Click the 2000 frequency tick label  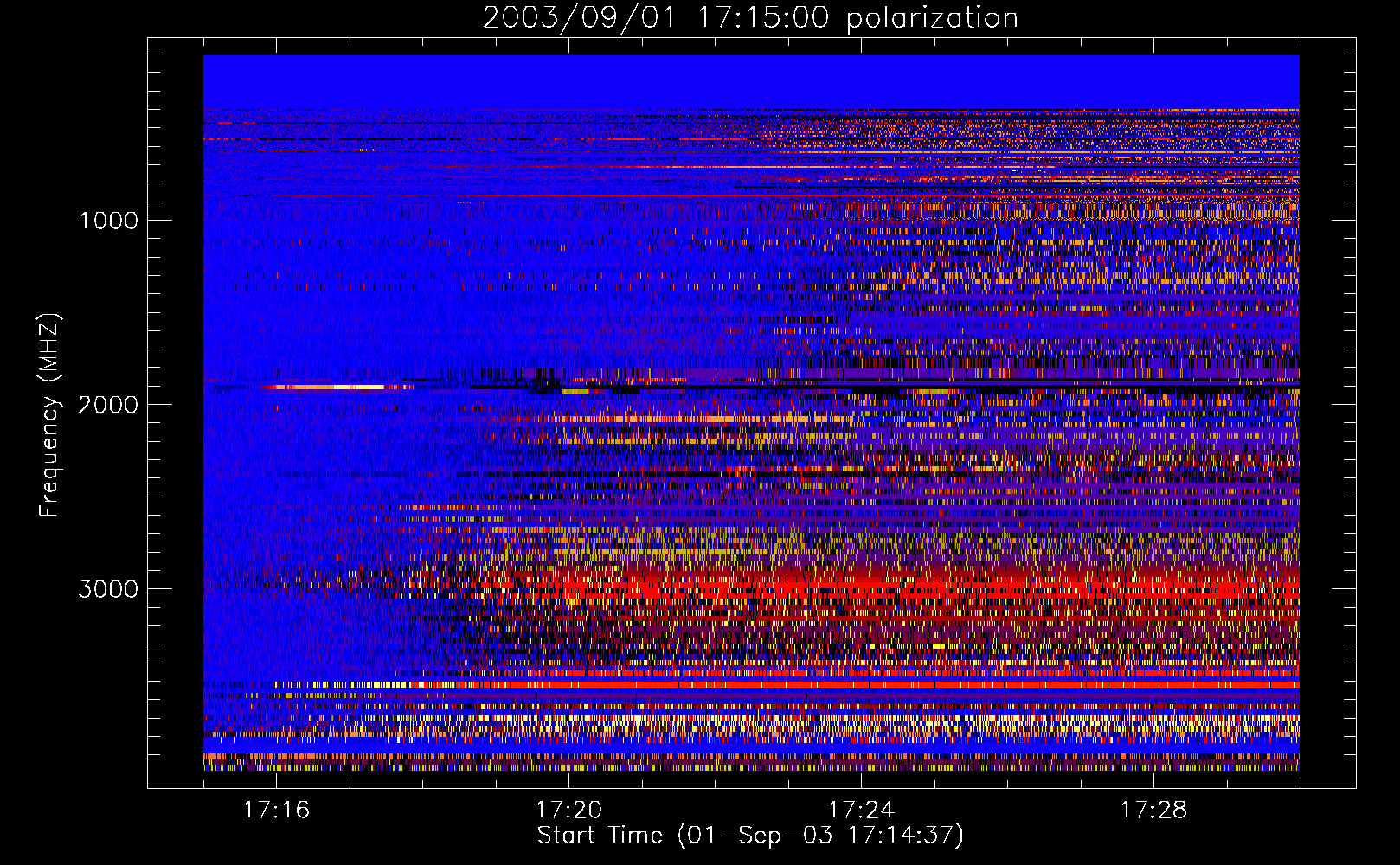point(108,404)
